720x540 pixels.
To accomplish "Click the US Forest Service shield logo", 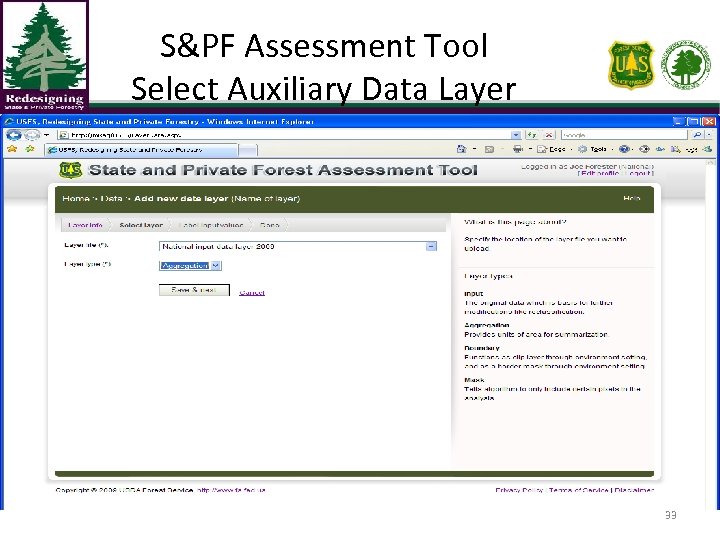I will click(71, 170).
